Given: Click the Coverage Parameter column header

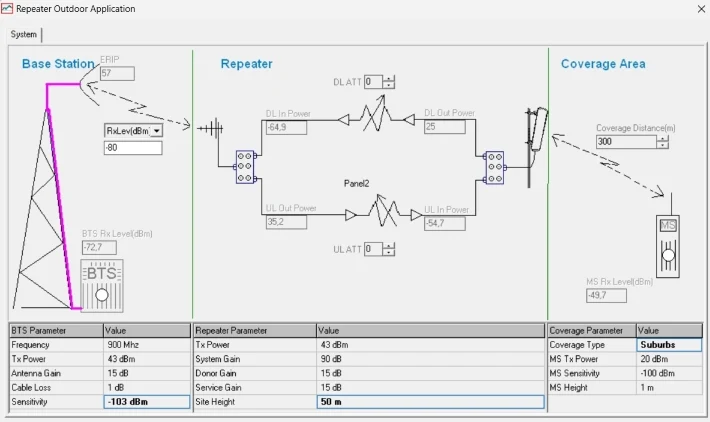Looking at the screenshot, I should [x=592, y=331].
